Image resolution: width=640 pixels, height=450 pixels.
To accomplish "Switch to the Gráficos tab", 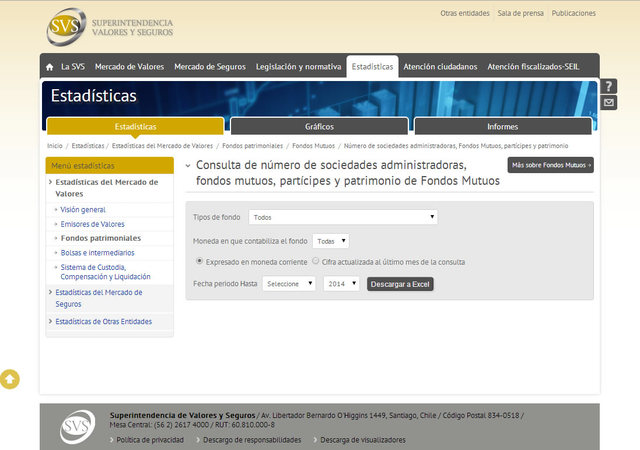I will (x=319, y=127).
